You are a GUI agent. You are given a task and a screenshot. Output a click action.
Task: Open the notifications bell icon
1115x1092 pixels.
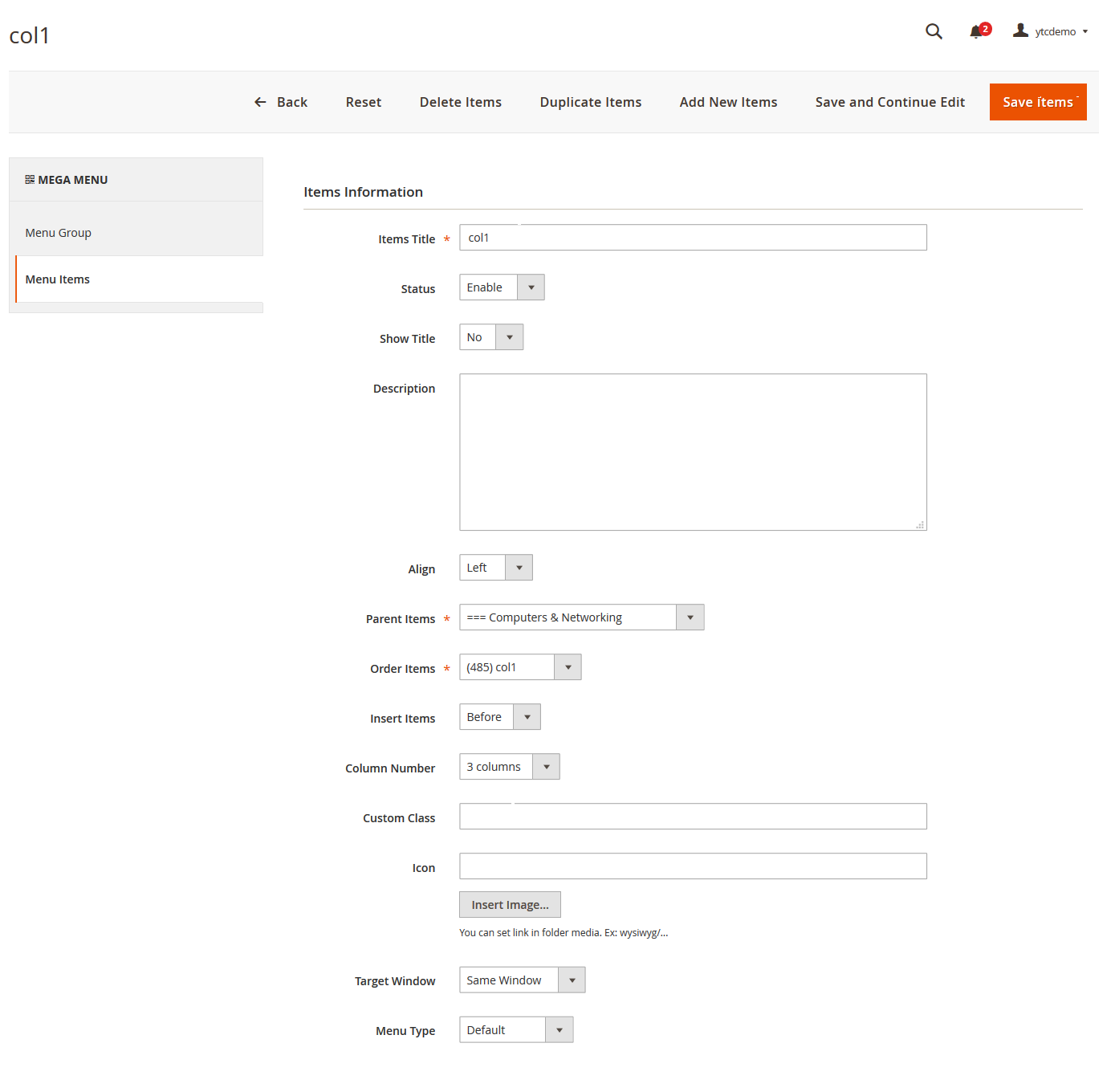coord(976,31)
